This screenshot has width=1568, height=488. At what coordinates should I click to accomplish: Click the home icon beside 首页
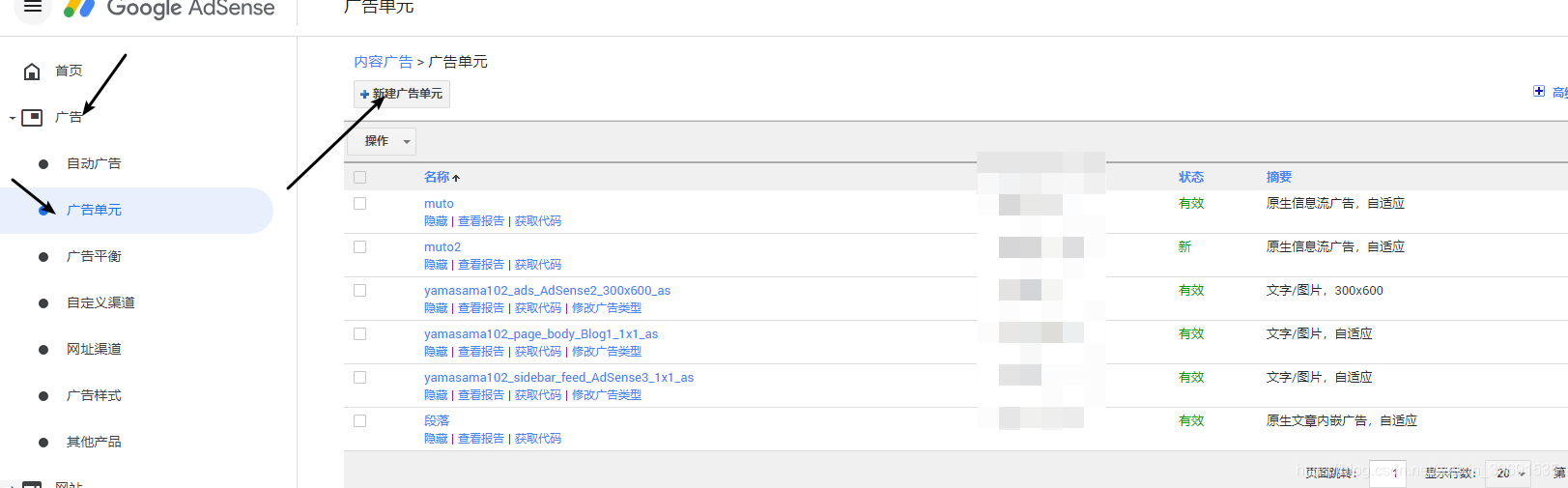click(x=32, y=72)
